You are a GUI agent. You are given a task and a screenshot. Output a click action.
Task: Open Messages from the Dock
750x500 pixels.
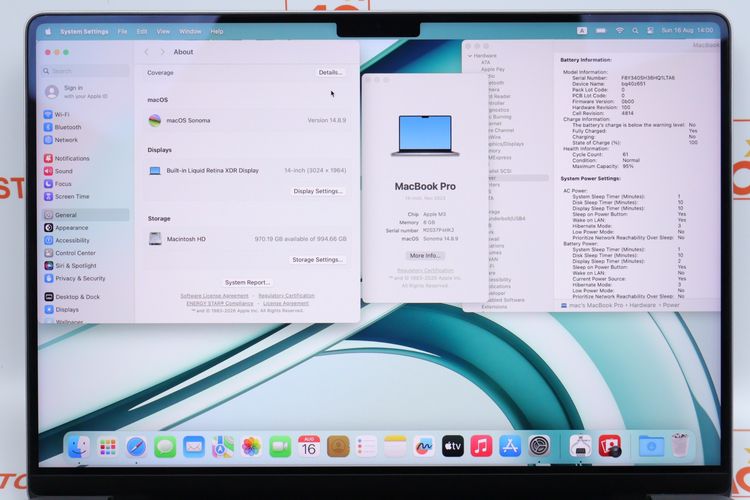[x=165, y=447]
